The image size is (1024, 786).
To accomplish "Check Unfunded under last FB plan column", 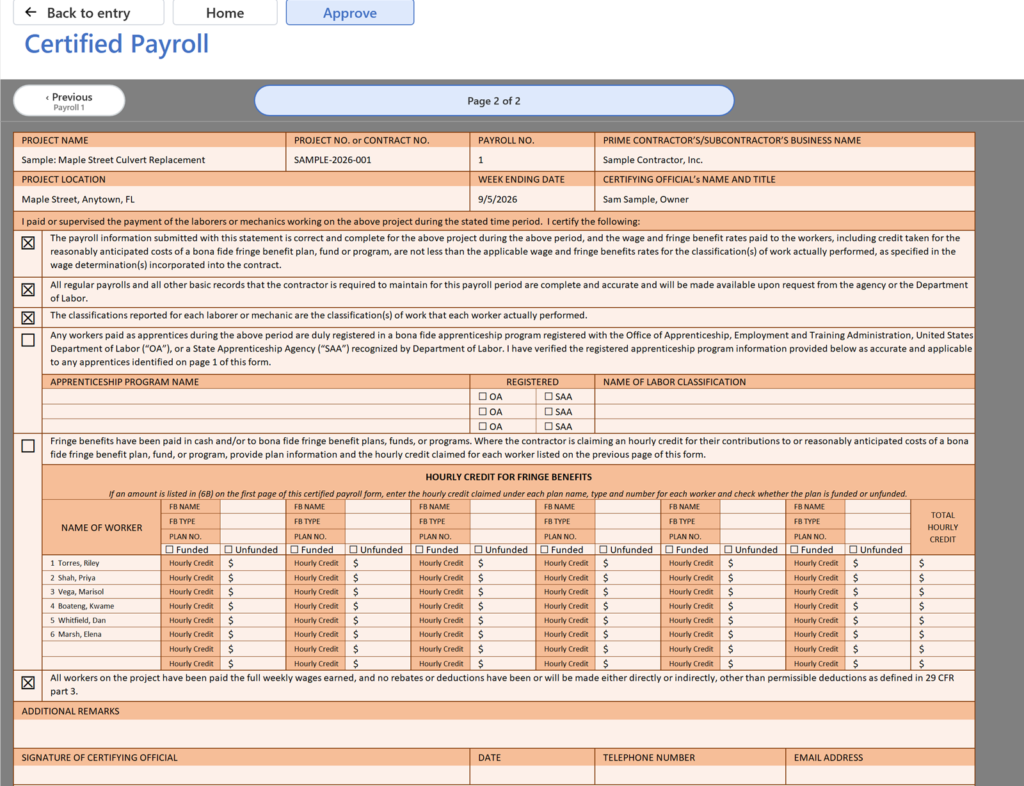I will [x=853, y=550].
